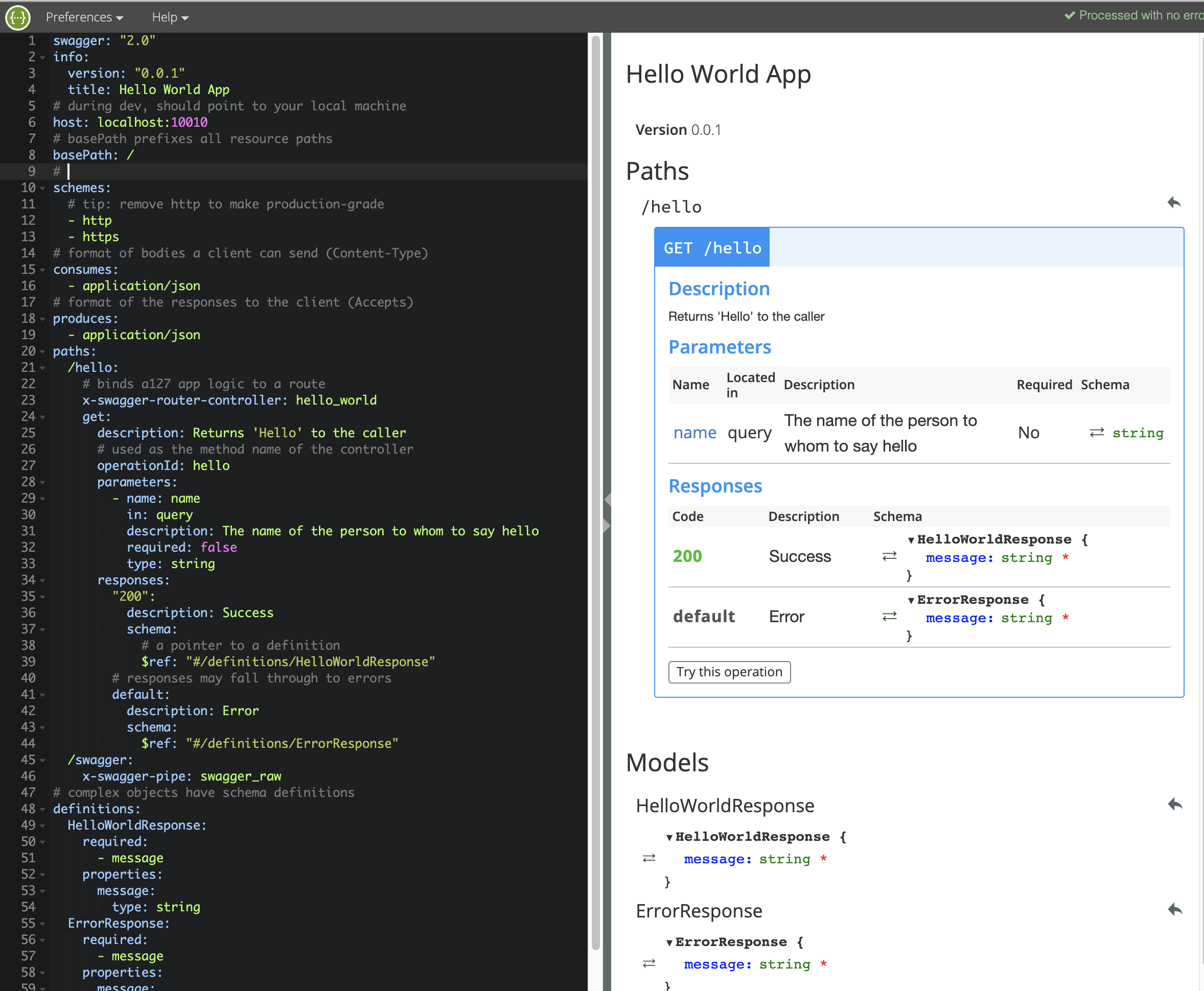Click the Swagger Editor logo icon
The height and width of the screenshot is (991, 1204).
(18, 18)
